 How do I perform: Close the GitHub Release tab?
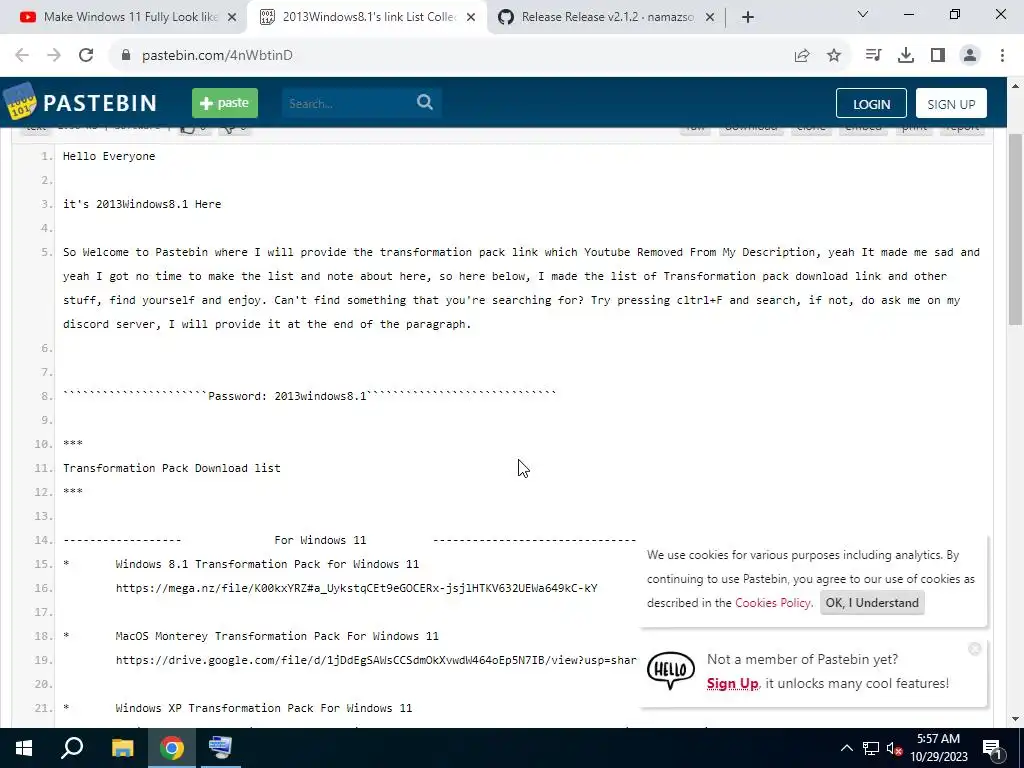click(710, 17)
